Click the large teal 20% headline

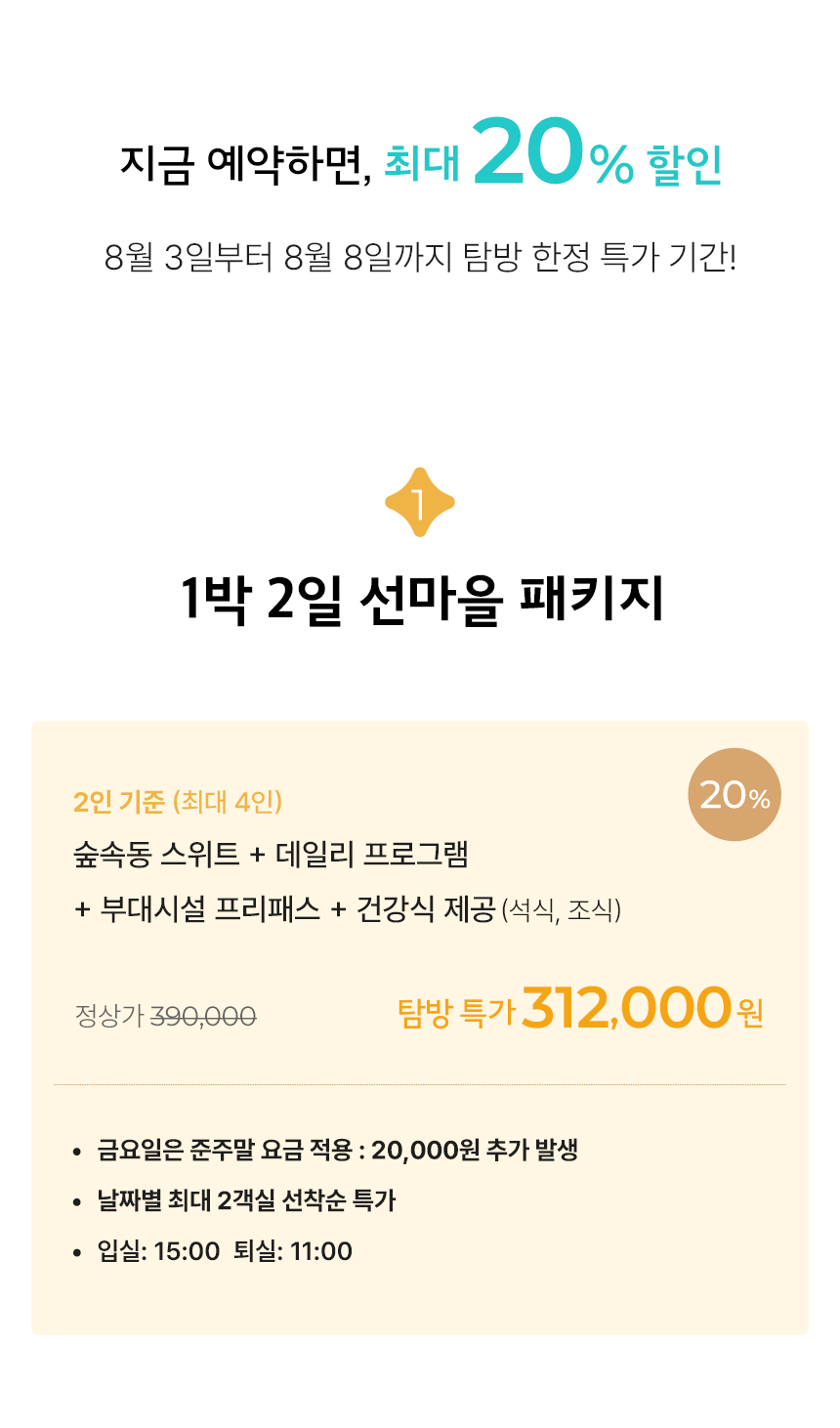coord(554,154)
